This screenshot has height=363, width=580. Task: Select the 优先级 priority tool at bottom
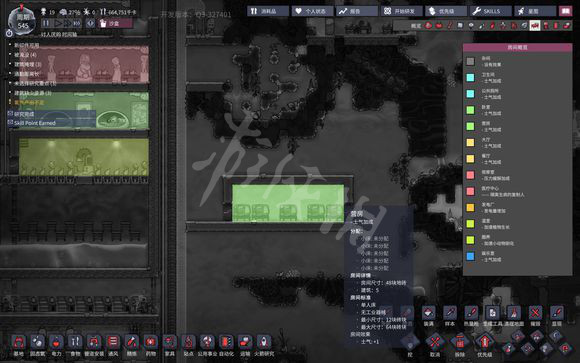pos(485,346)
